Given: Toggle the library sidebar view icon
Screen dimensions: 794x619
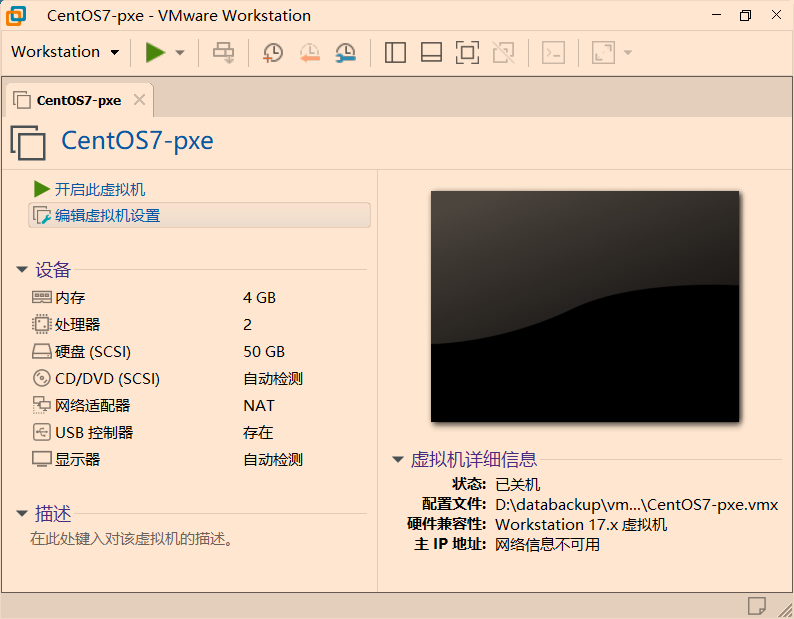Looking at the screenshot, I should pos(395,53).
